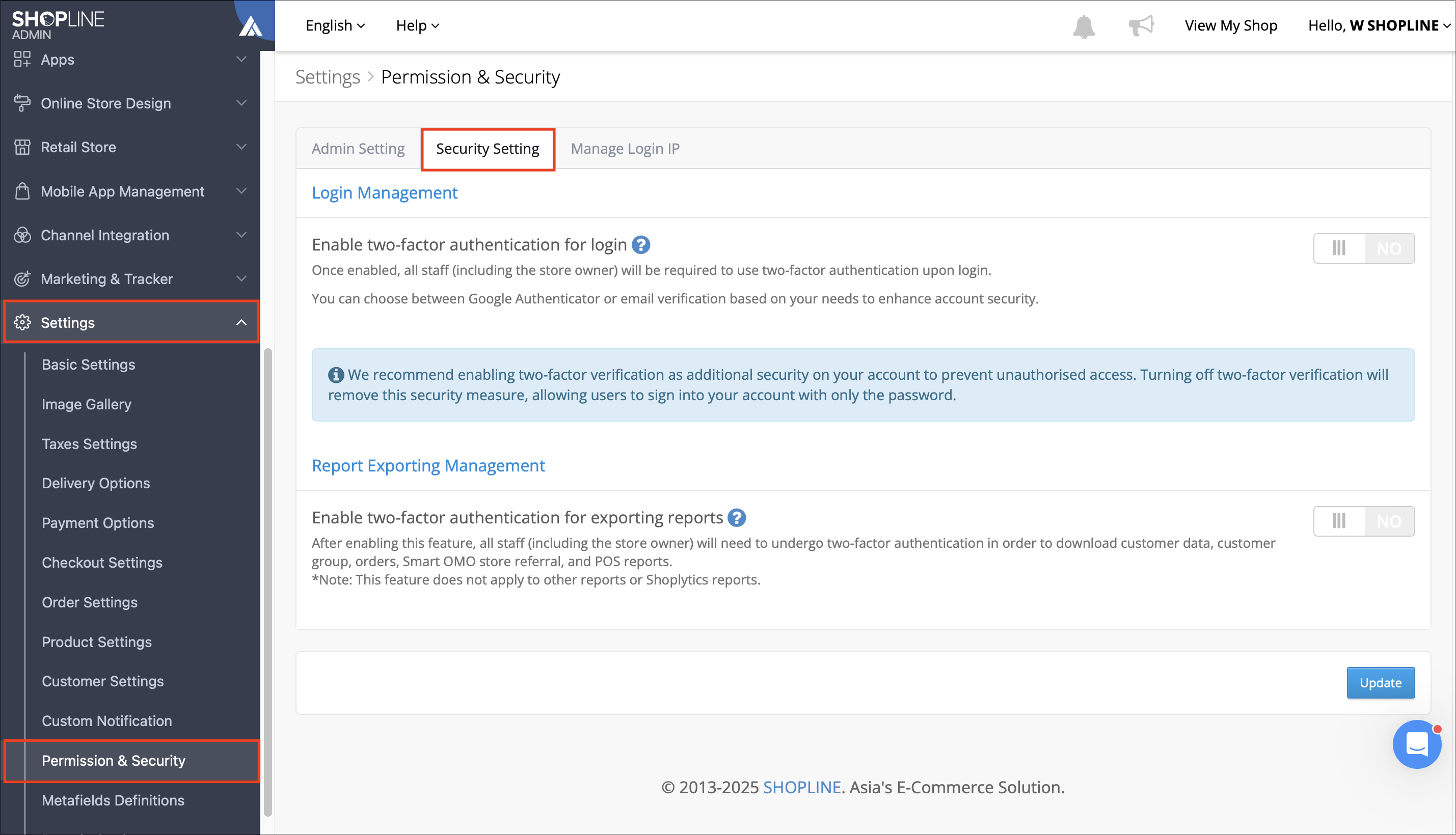The width and height of the screenshot is (1456, 835).
Task: Switch to the Admin Setting tab
Action: pyautogui.click(x=358, y=149)
